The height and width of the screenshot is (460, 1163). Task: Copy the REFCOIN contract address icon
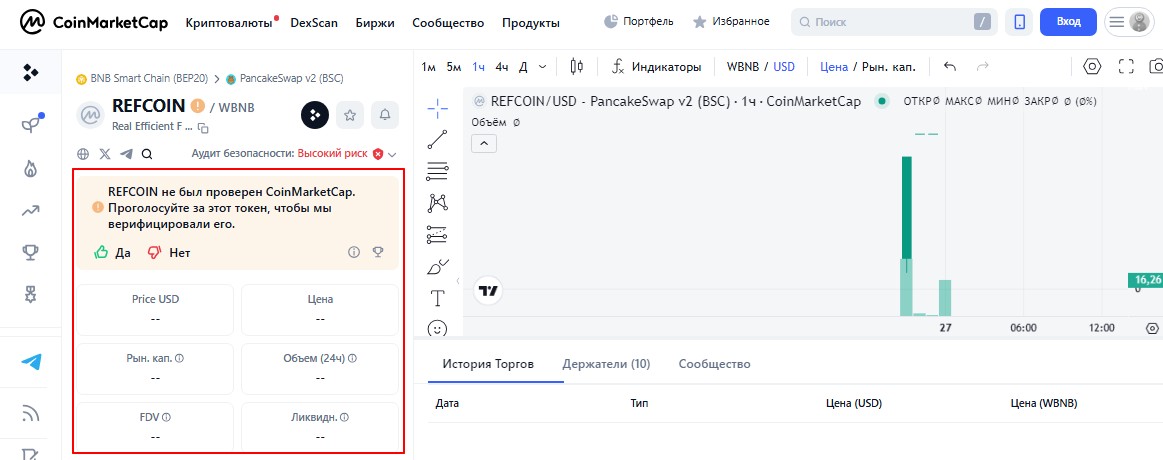pyautogui.click(x=203, y=128)
